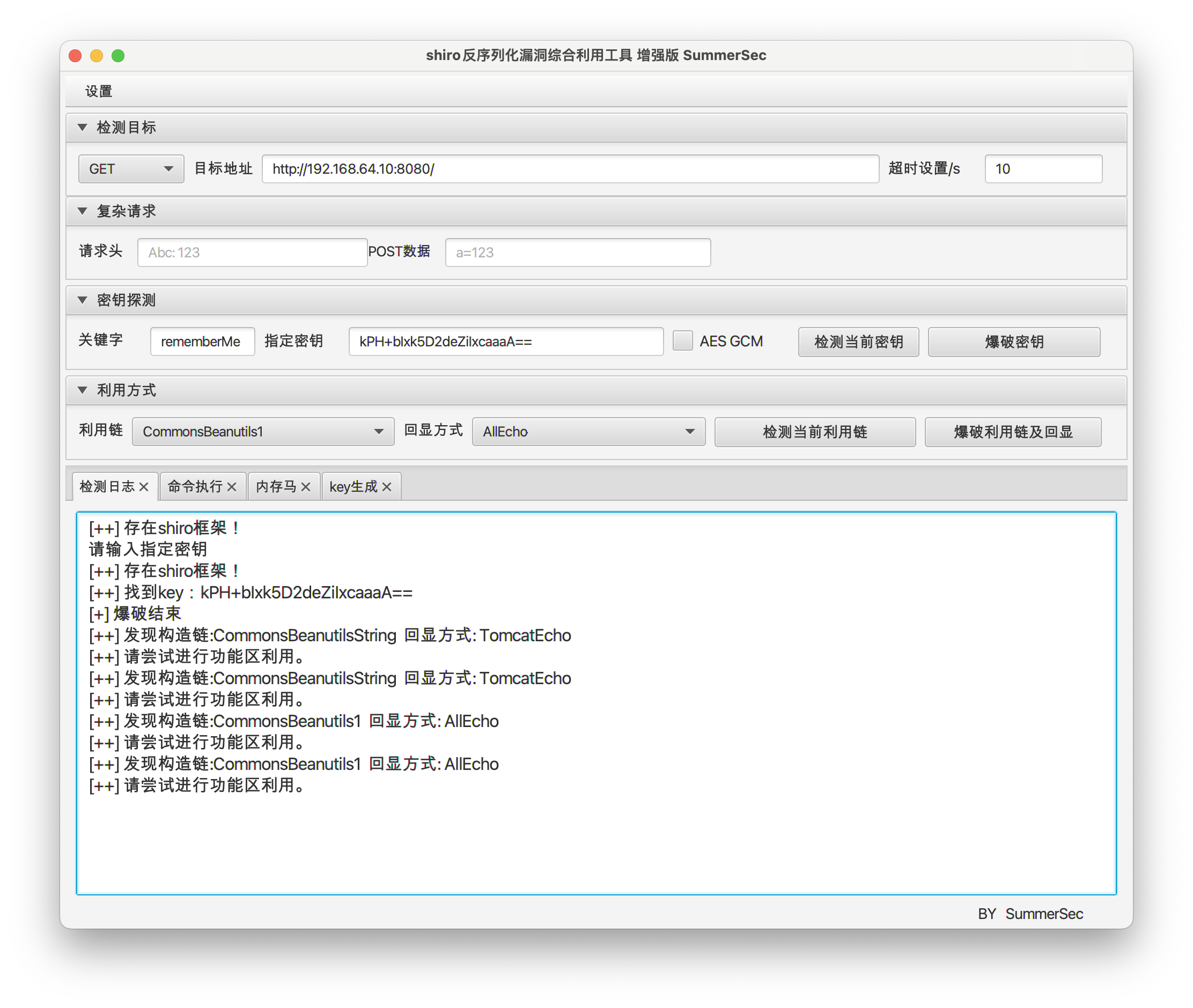
Task: Close the 内存马 tab using its X
Action: tap(306, 487)
